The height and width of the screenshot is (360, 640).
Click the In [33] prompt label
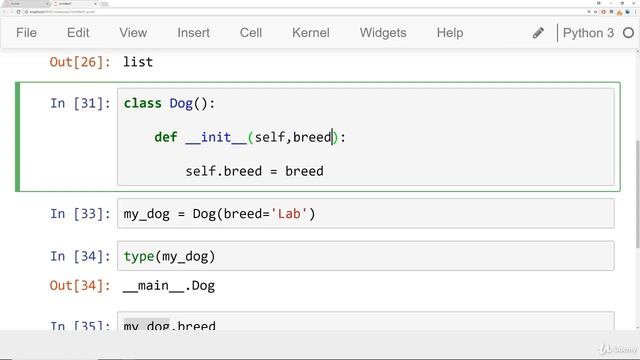[x=80, y=213]
